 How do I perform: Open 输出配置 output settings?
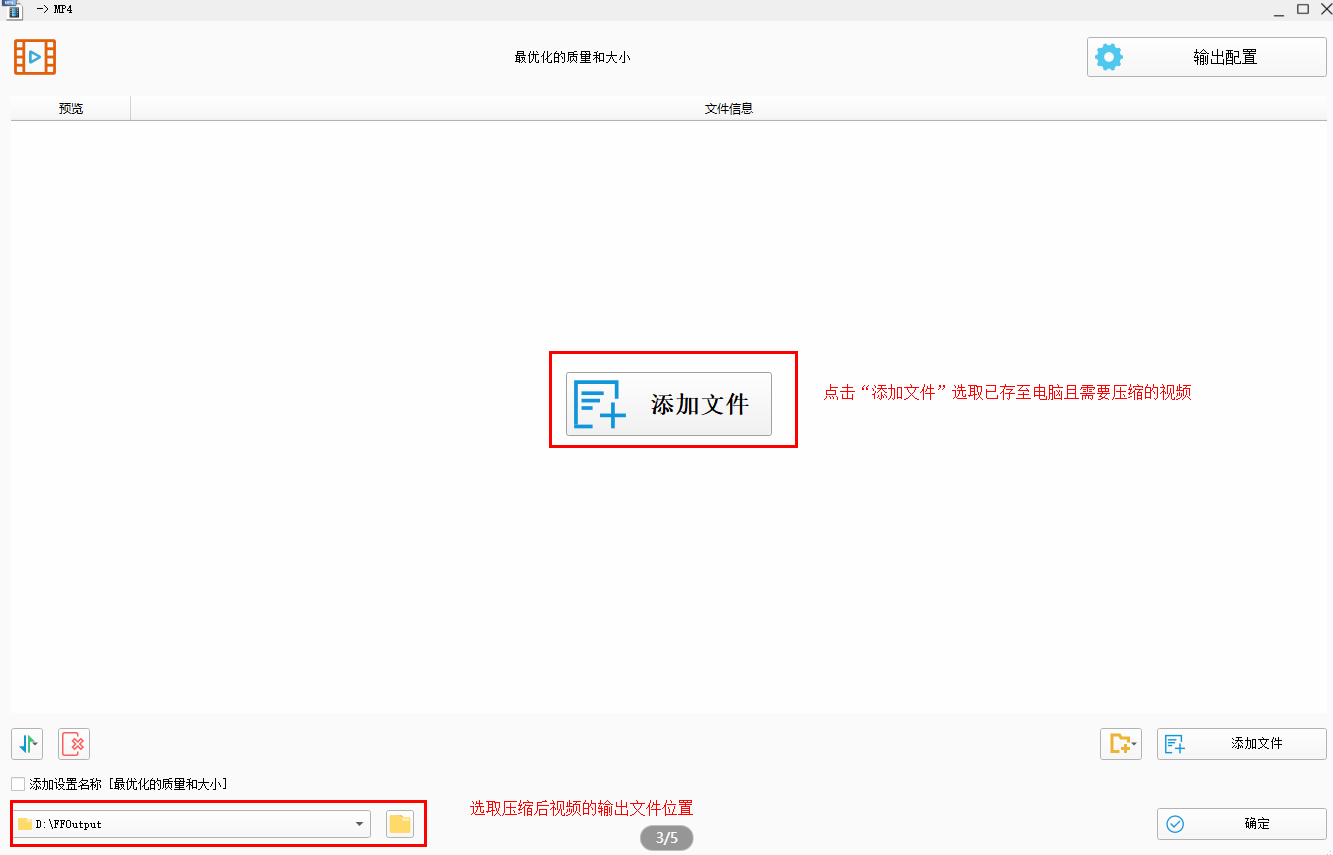1207,57
